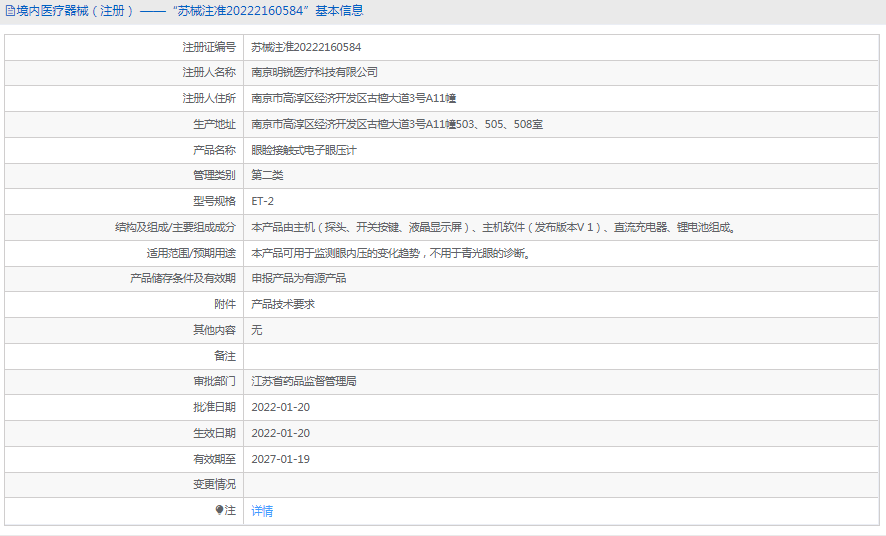Select other content value 无
Viewport: 886px width, 536px height.
257,330
